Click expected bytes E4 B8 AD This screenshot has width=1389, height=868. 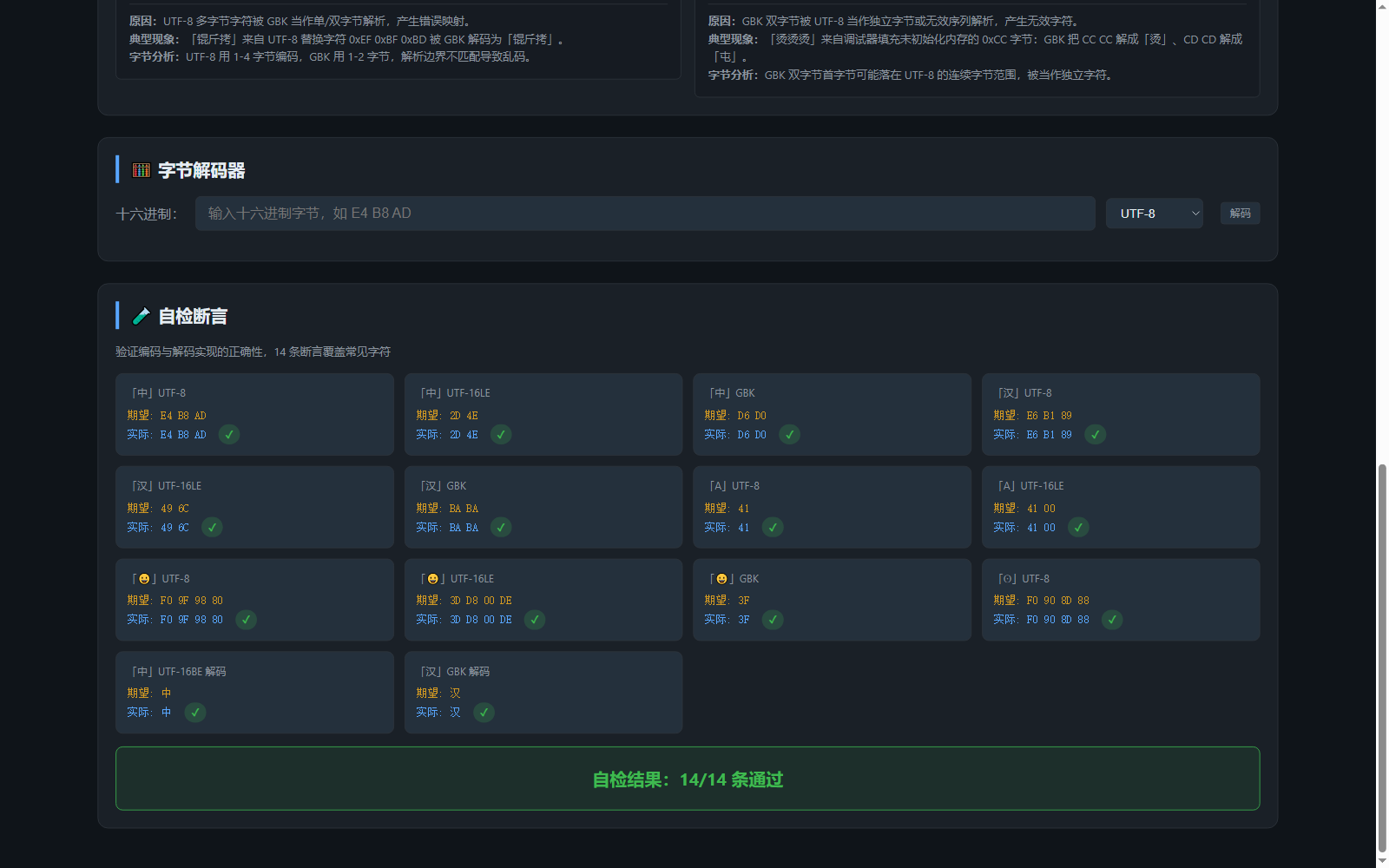point(183,416)
